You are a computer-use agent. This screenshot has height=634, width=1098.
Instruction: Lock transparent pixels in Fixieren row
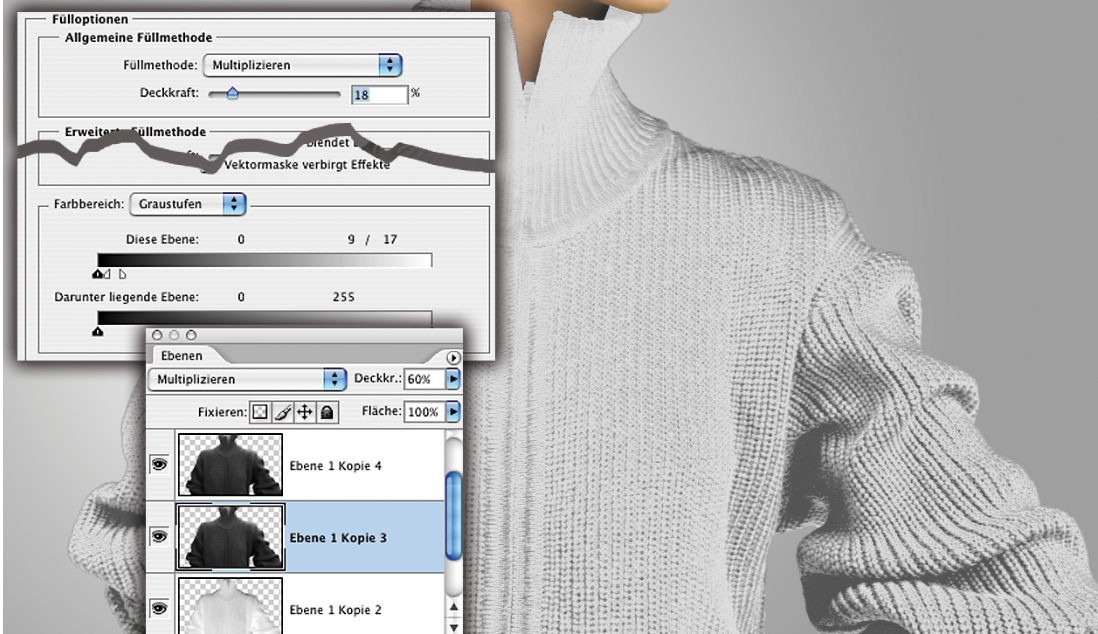pyautogui.click(x=260, y=412)
